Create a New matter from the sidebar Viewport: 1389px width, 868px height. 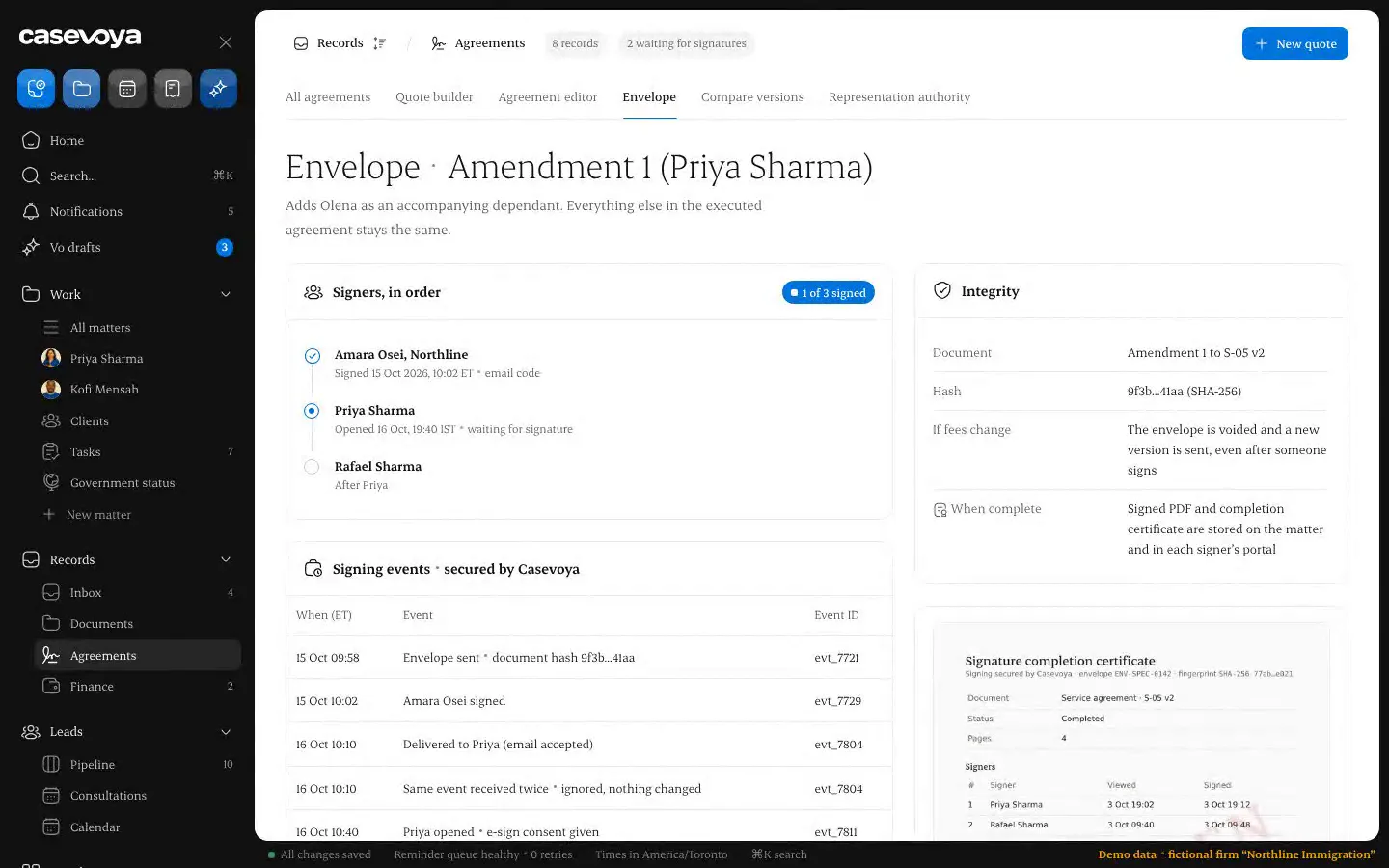click(x=137, y=515)
